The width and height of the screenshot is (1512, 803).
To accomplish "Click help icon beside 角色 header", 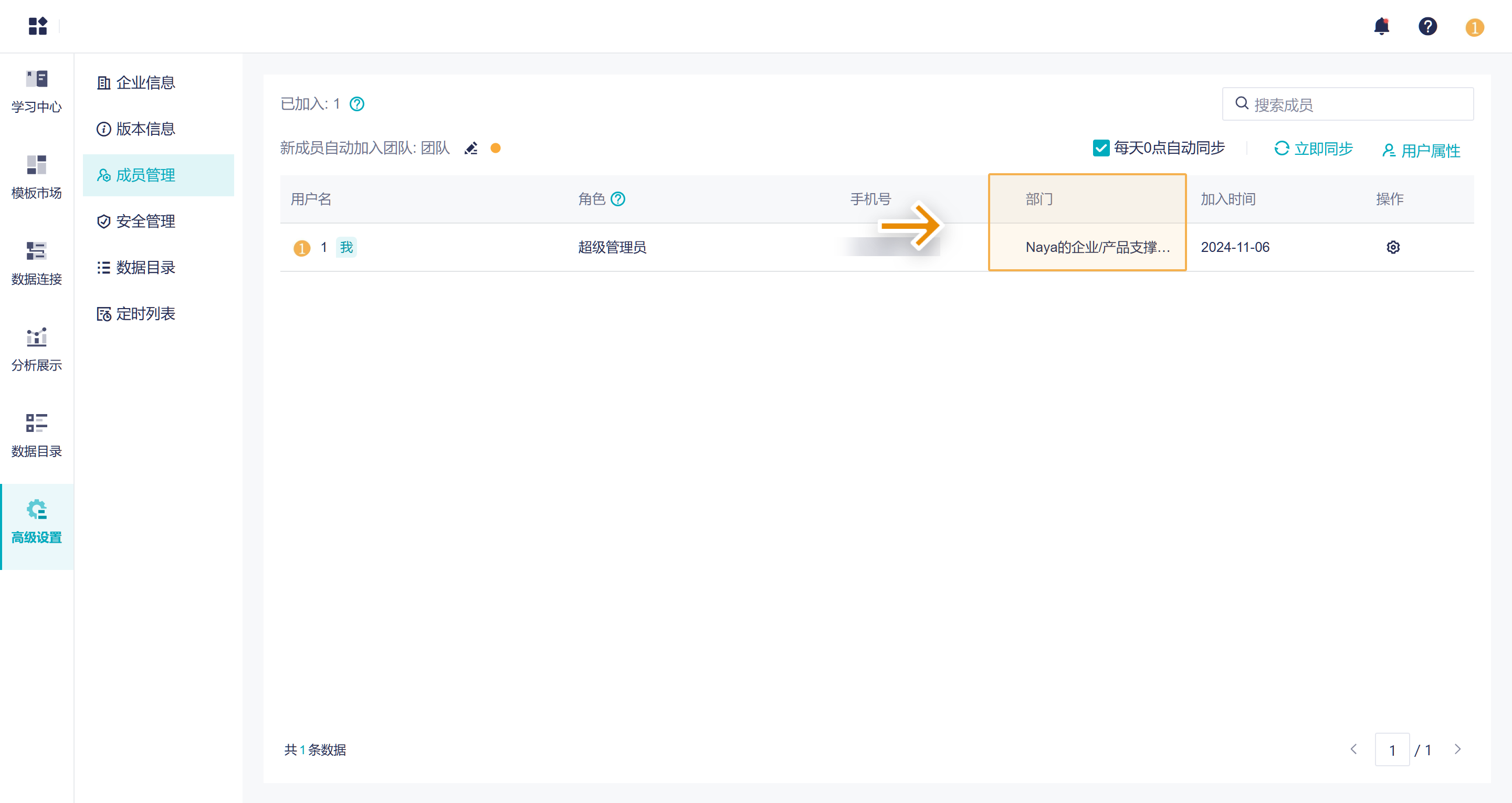I will click(618, 199).
